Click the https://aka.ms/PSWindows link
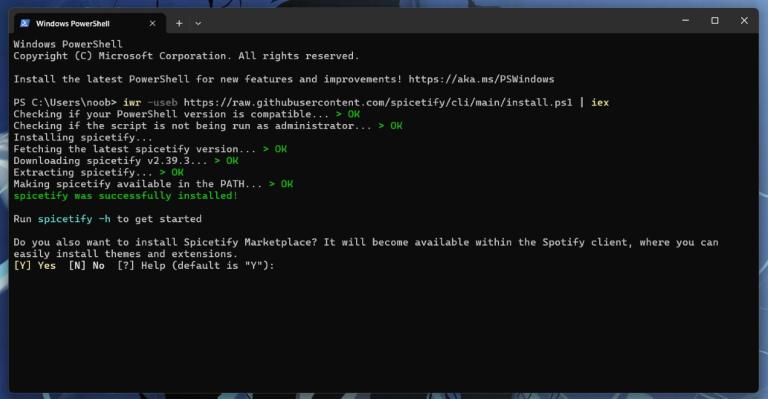 pos(481,79)
